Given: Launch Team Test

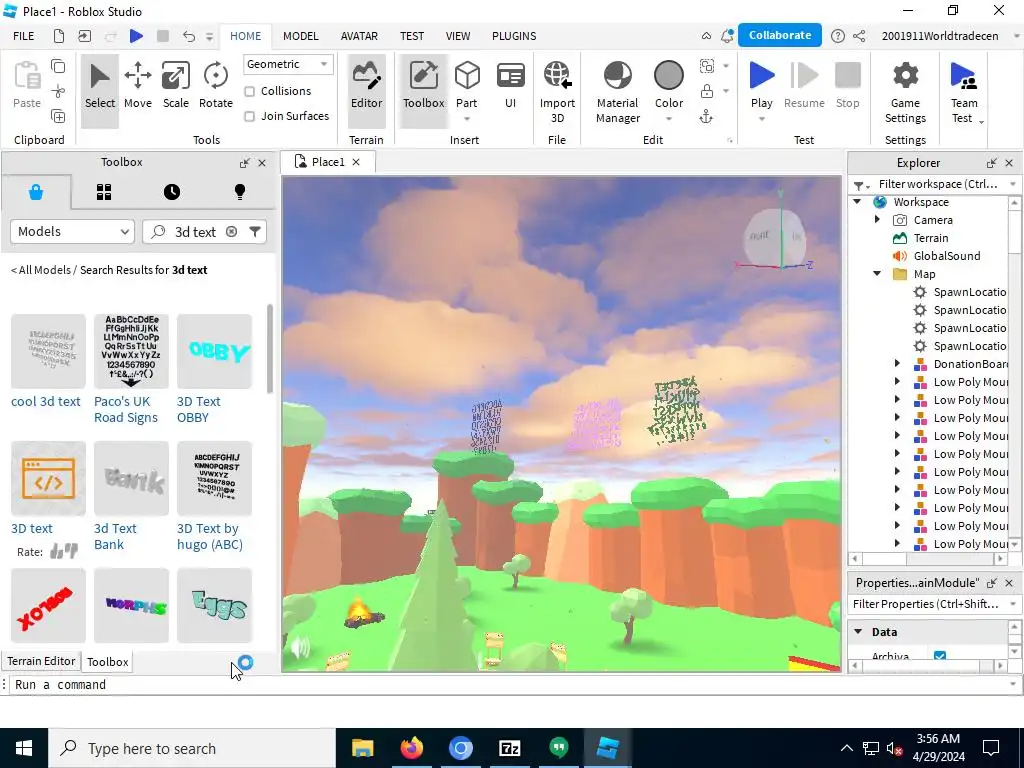Looking at the screenshot, I should [964, 91].
